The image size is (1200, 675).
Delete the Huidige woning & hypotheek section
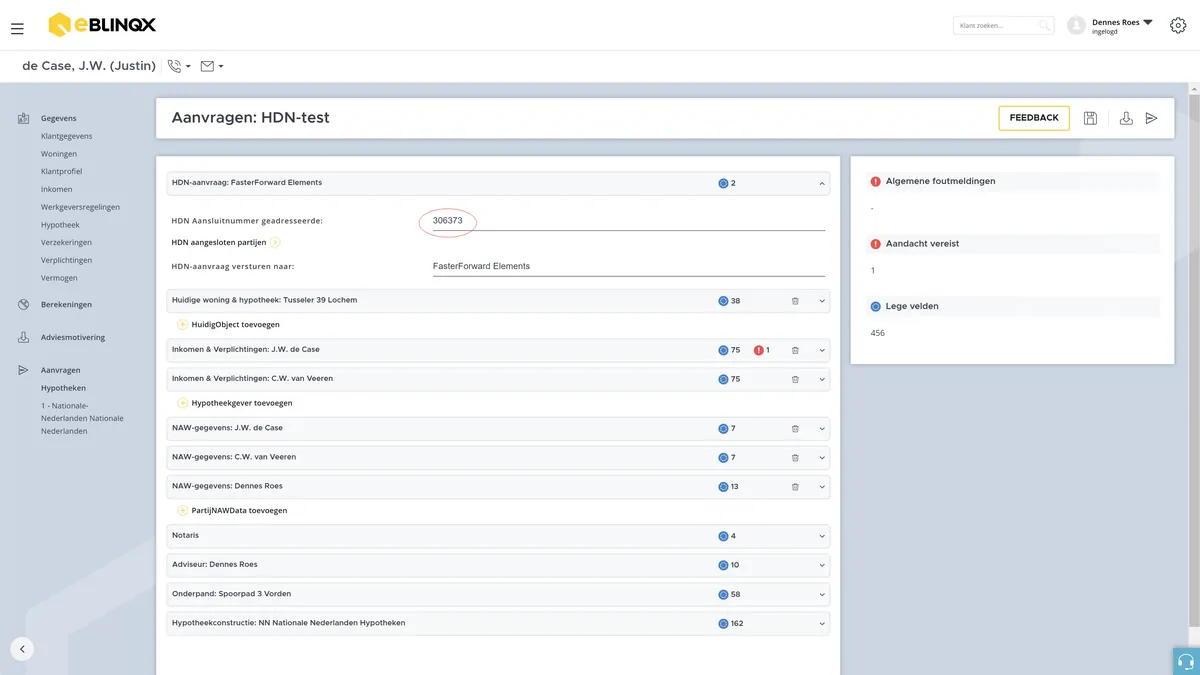click(x=795, y=301)
